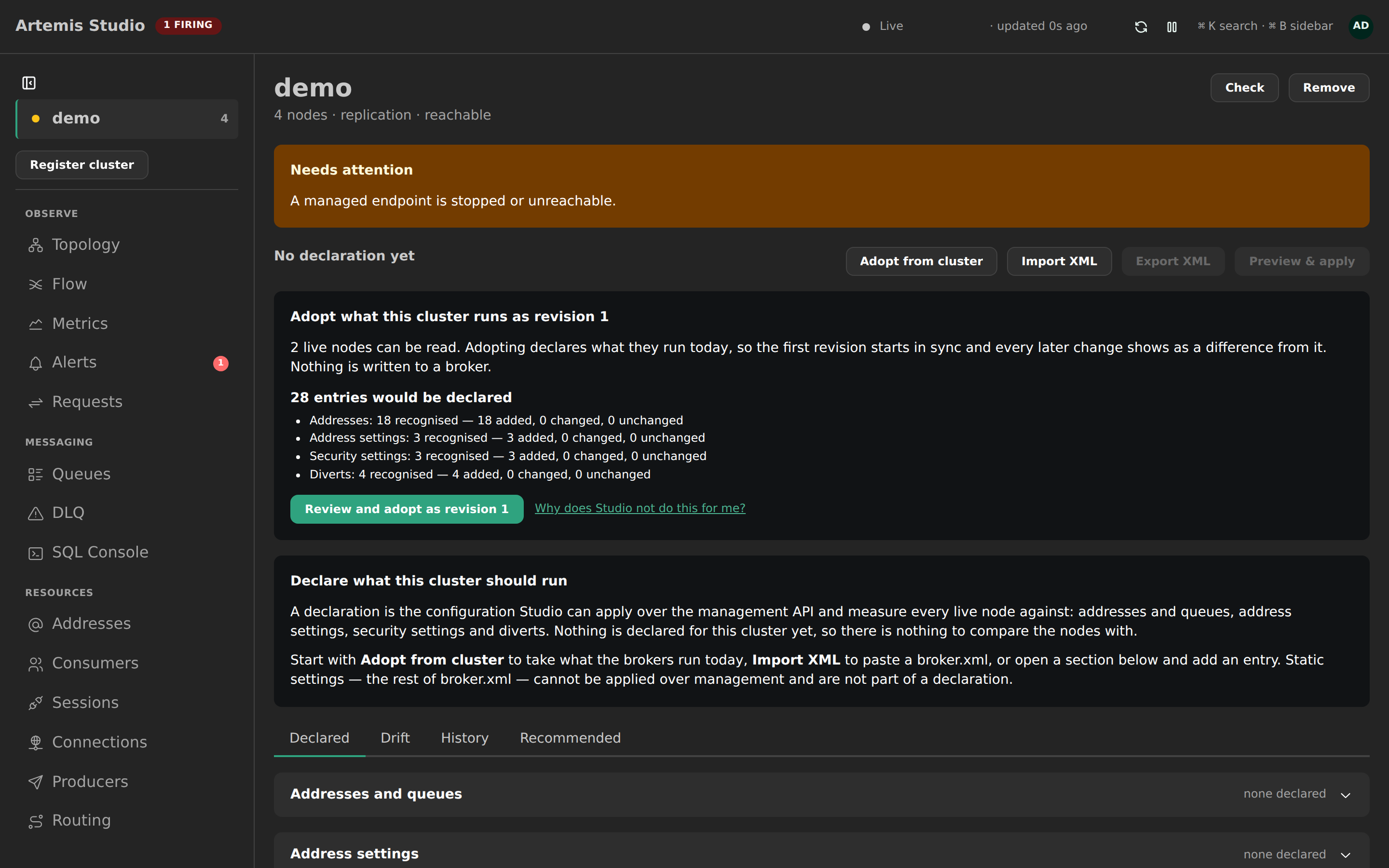Click Review and adopt as revision 1

[407, 509]
